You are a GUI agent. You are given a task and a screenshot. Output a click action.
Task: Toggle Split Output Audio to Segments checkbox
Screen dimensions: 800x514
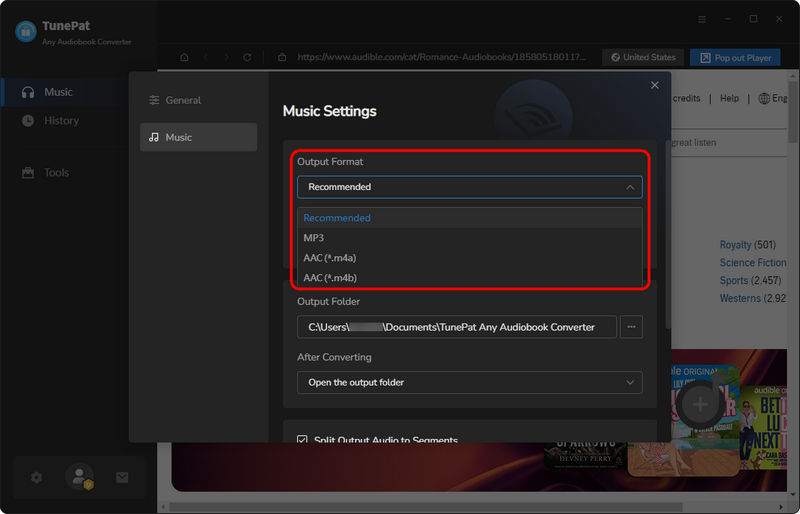(x=302, y=438)
